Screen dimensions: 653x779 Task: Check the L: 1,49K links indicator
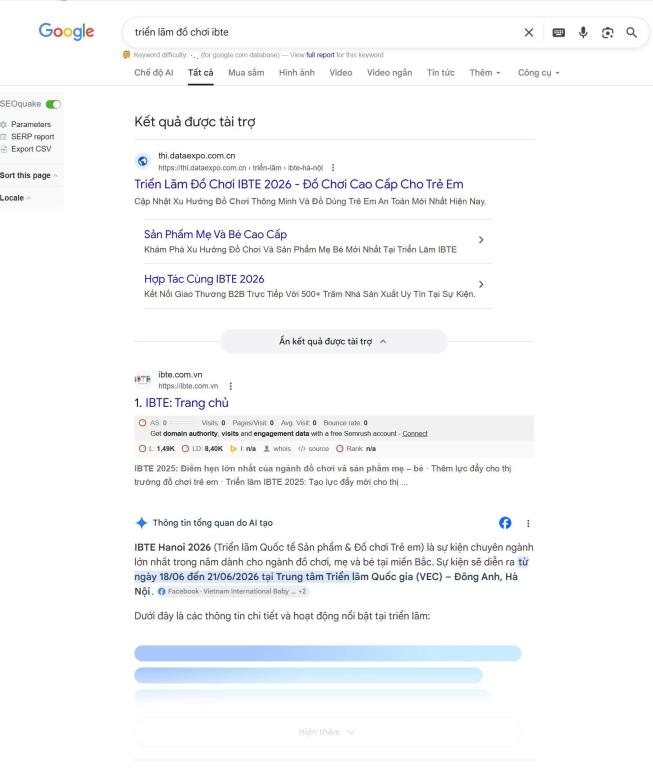157,449
